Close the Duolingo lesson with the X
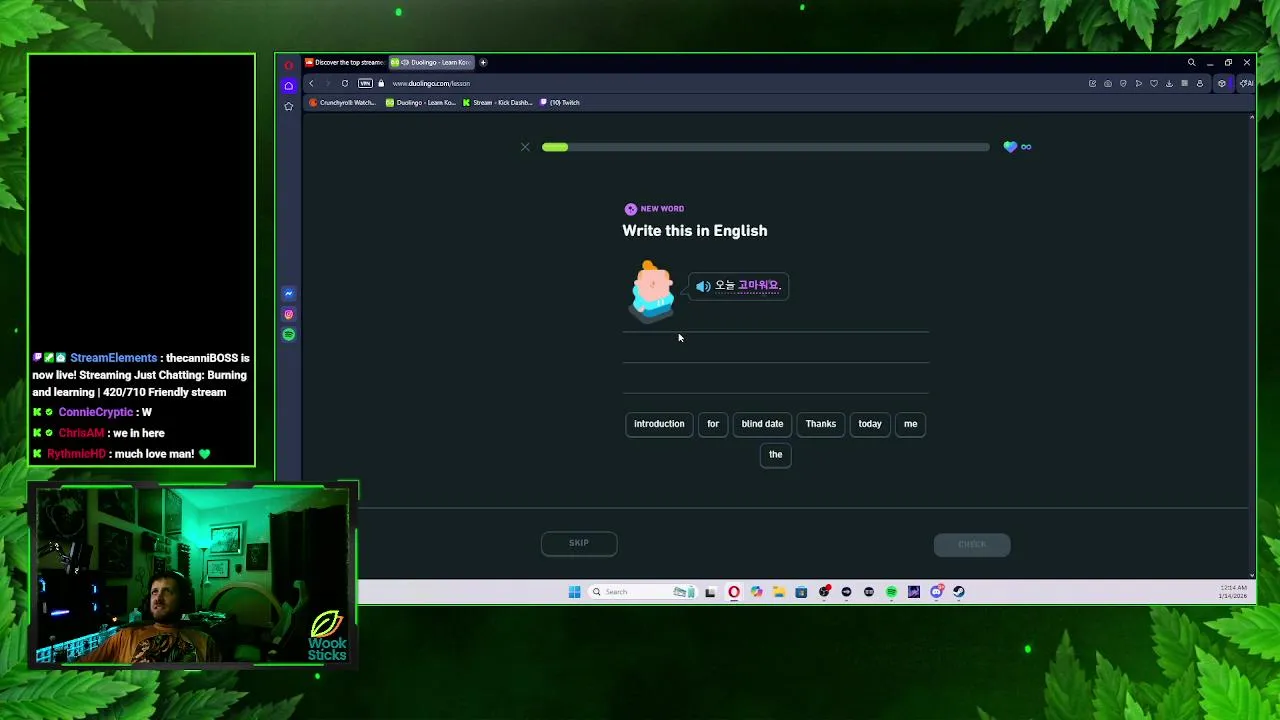The width and height of the screenshot is (1280, 720). pos(525,147)
